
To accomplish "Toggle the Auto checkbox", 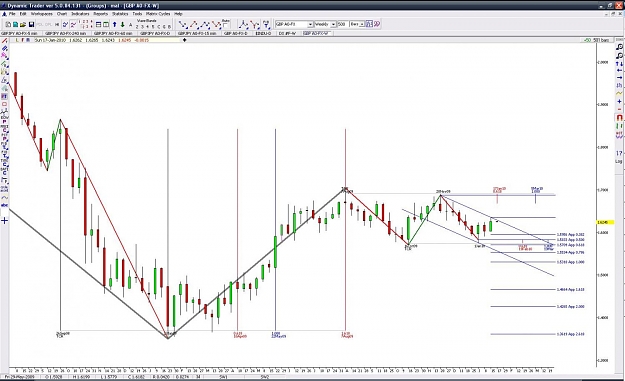I will click(225, 25).
